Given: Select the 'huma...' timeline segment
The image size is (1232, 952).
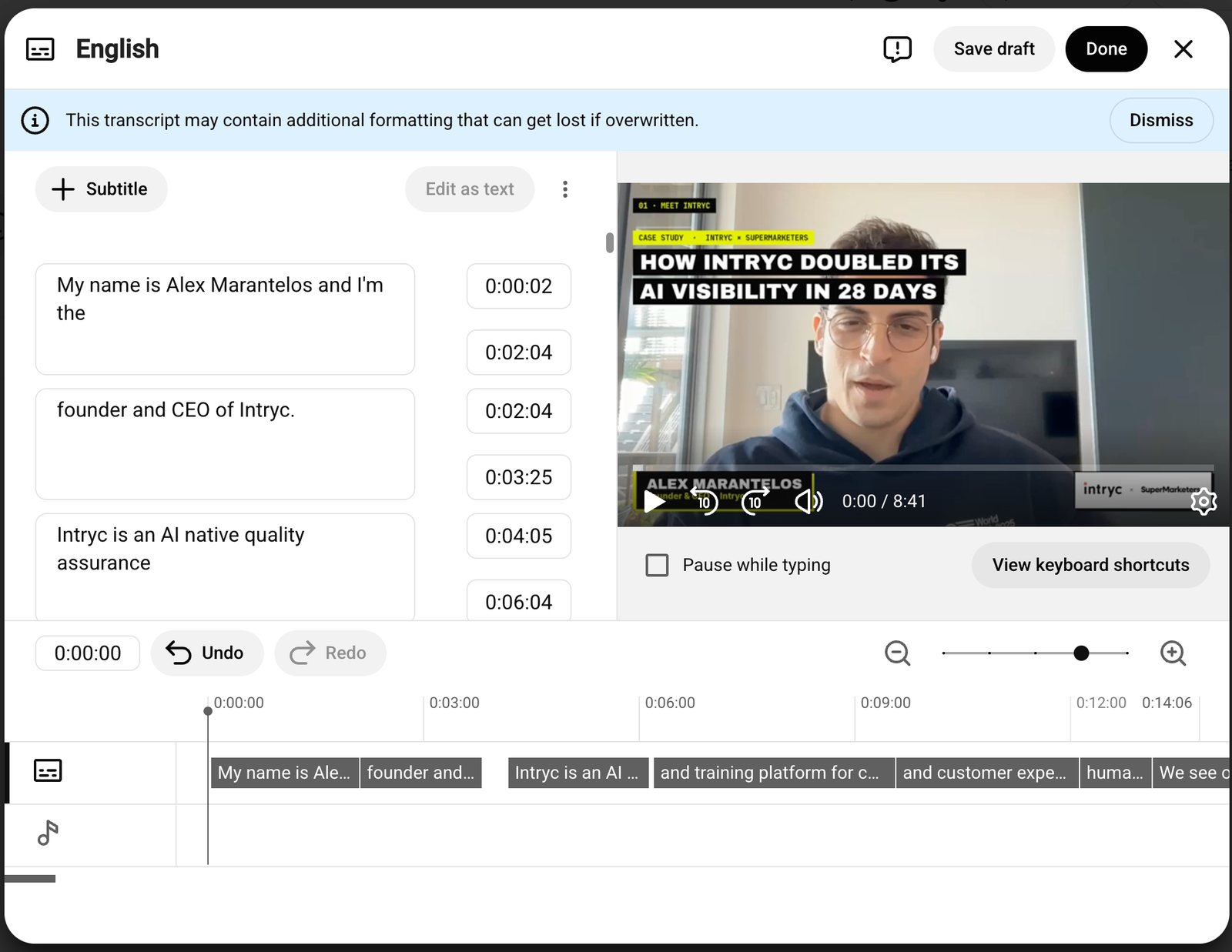Looking at the screenshot, I should pos(1115,773).
